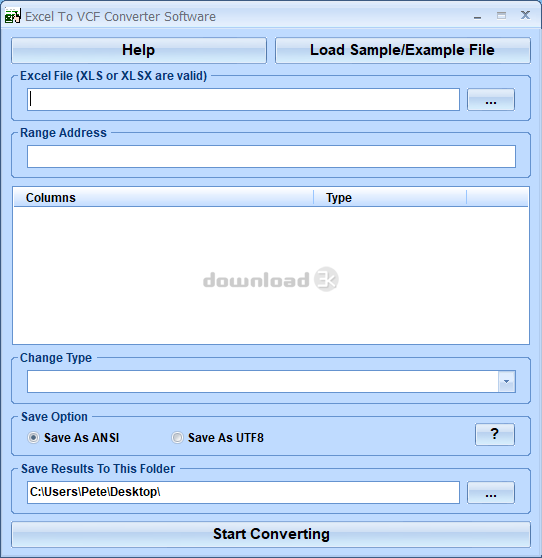This screenshot has width=542, height=558.
Task: Browse for an Excel file with ellipsis button
Action: 491,99
